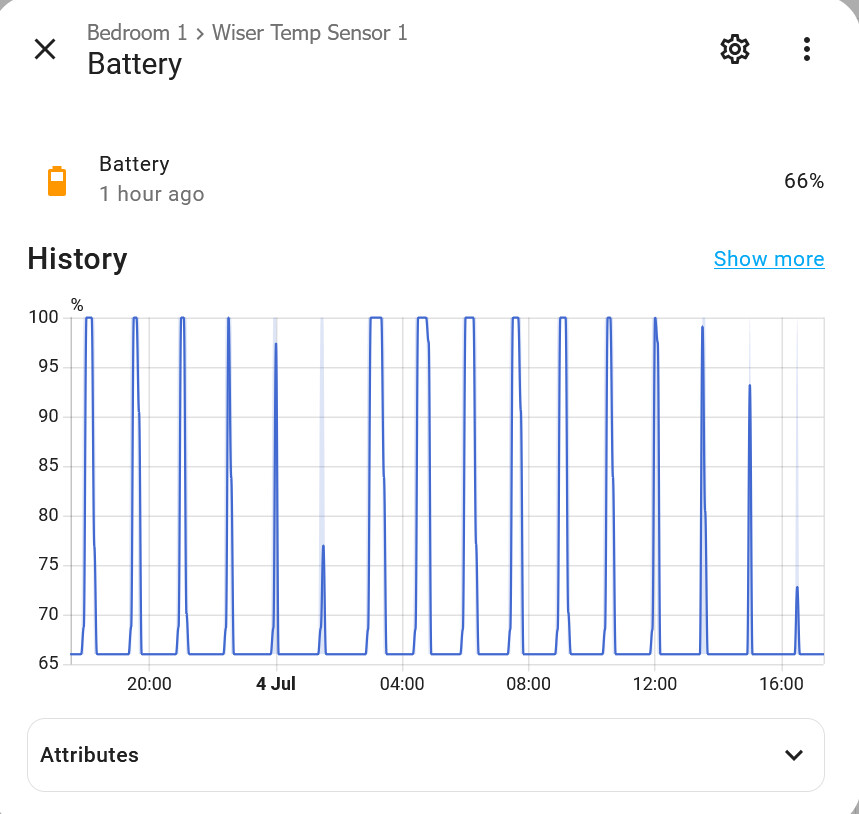Select the 75% spike after 4 Jul midnight

click(x=323, y=548)
